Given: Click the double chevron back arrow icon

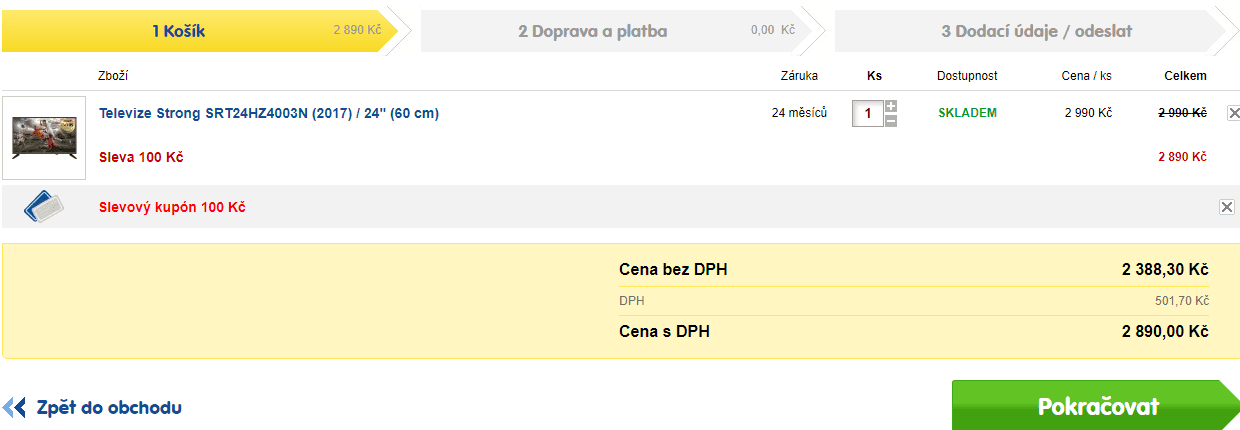Looking at the screenshot, I should tap(14, 407).
